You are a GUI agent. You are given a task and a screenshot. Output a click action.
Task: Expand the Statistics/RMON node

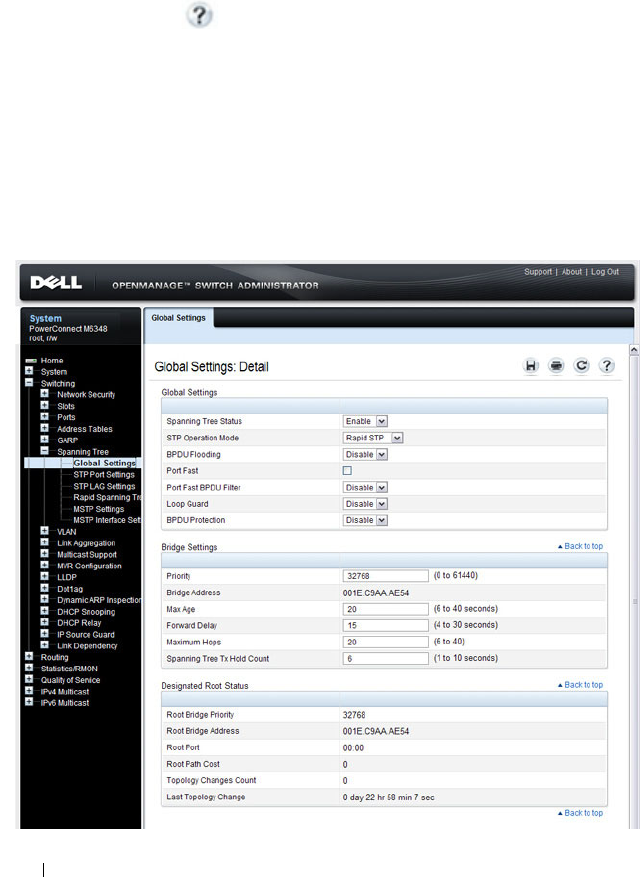(29, 668)
